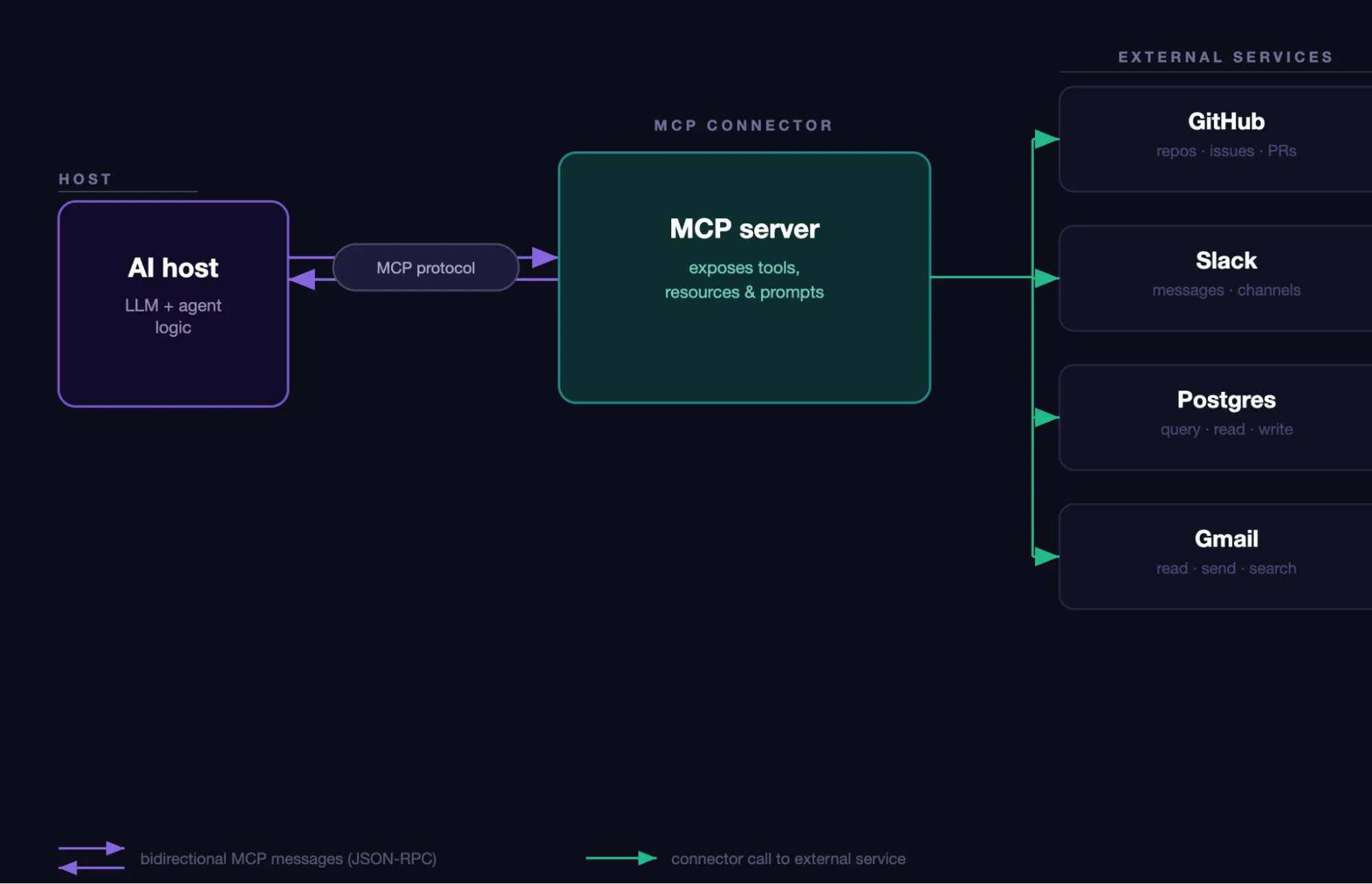Expand the MCP CONNECTOR heading
Viewport: 1372px width, 884px height.
(743, 125)
